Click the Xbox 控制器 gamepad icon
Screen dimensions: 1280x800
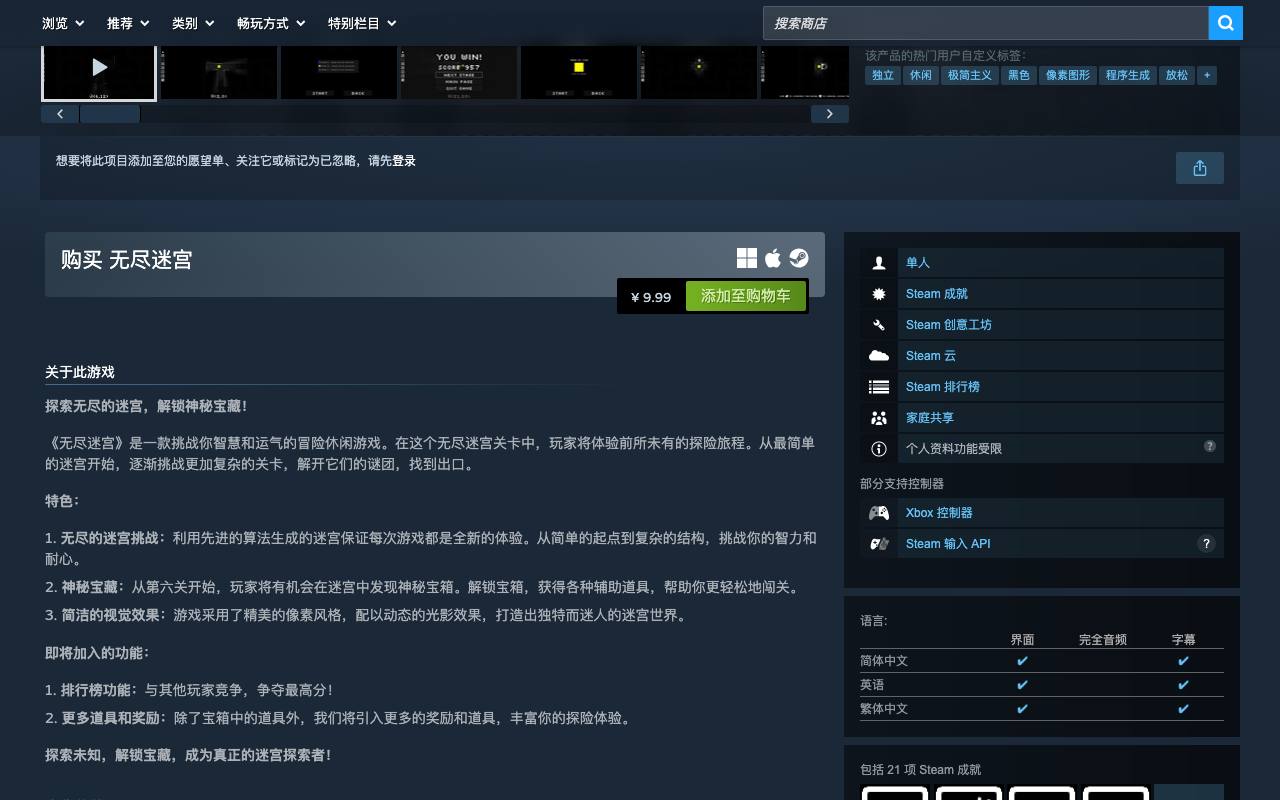tap(879, 513)
